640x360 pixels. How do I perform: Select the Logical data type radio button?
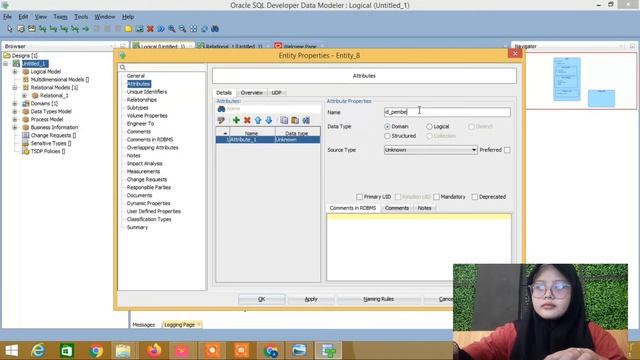coord(429,127)
